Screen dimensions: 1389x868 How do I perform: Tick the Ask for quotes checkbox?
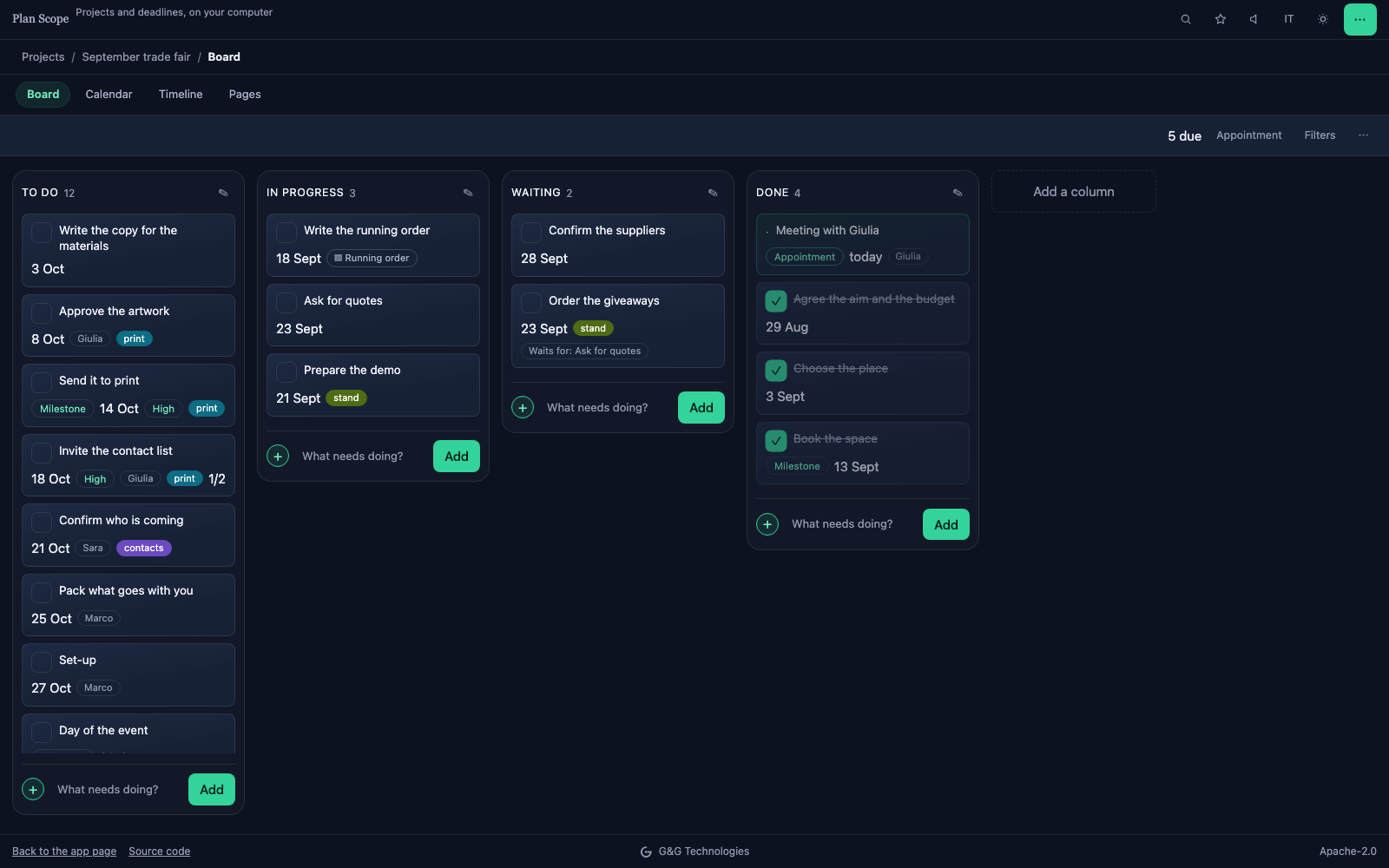click(286, 302)
